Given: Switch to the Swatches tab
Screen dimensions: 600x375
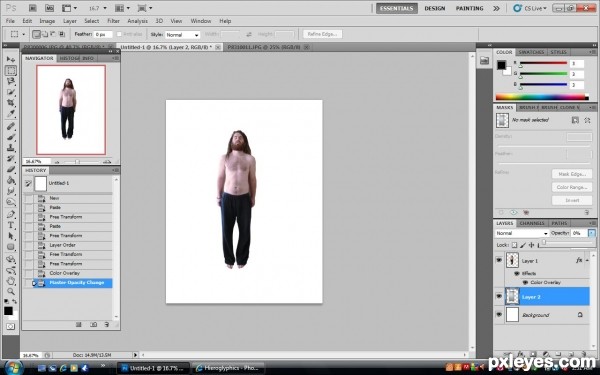Looking at the screenshot, I should [x=531, y=52].
